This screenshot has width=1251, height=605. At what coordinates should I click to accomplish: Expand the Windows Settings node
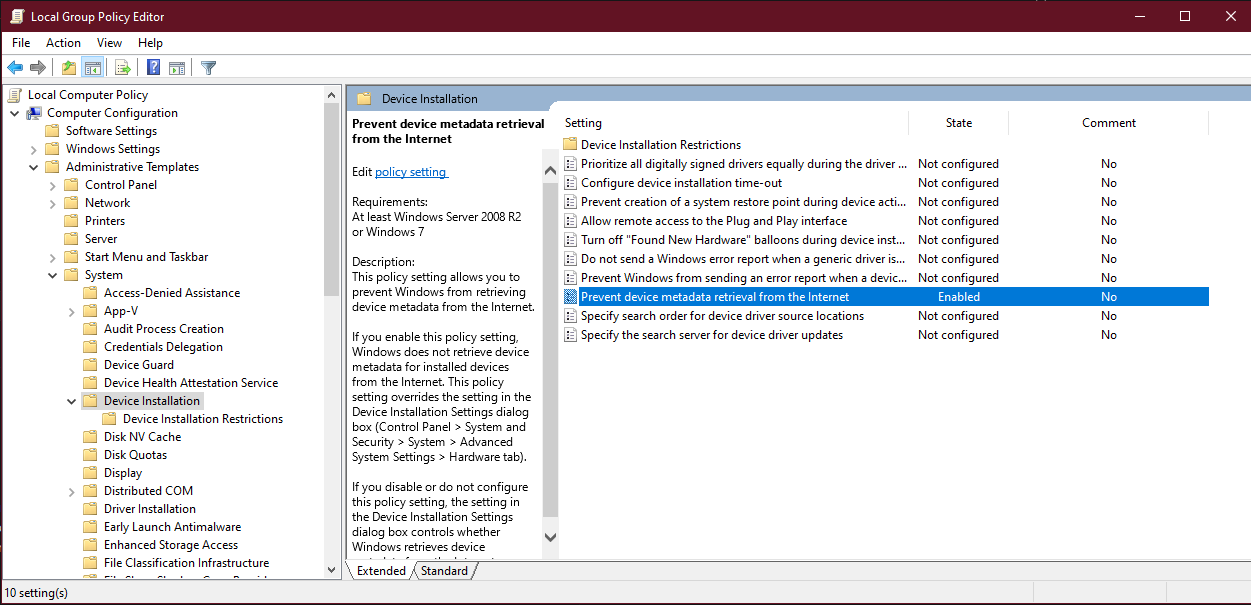click(33, 149)
